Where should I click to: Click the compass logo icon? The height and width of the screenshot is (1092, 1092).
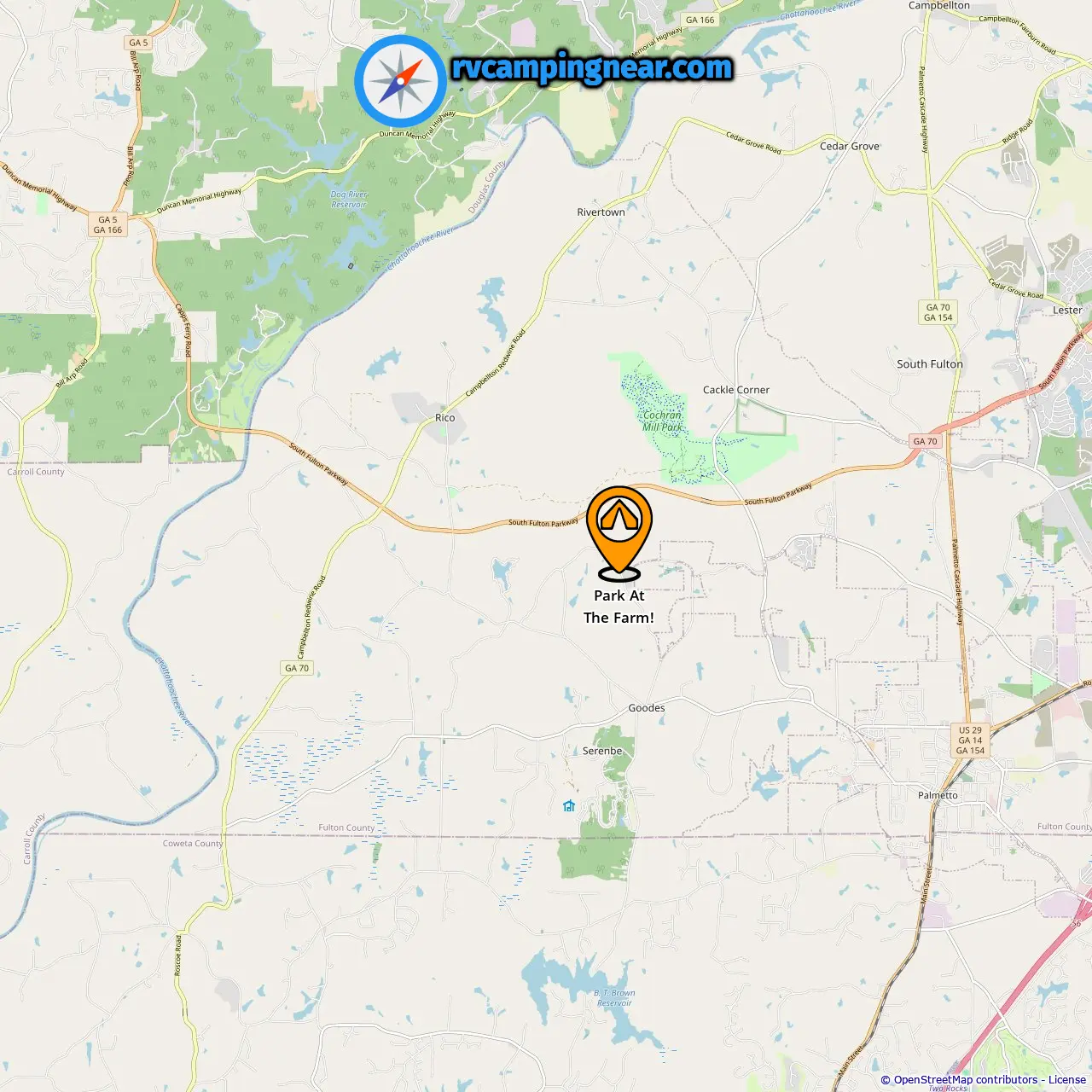click(400, 82)
